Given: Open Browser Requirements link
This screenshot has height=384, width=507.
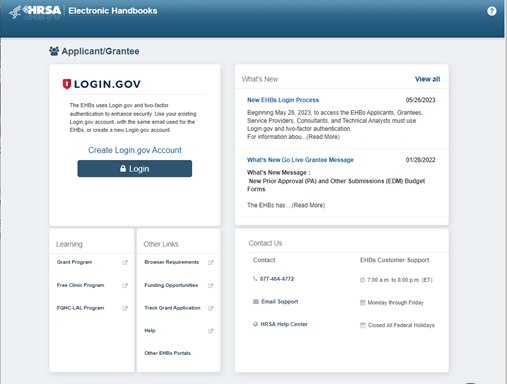Looking at the screenshot, I should click(x=171, y=262).
